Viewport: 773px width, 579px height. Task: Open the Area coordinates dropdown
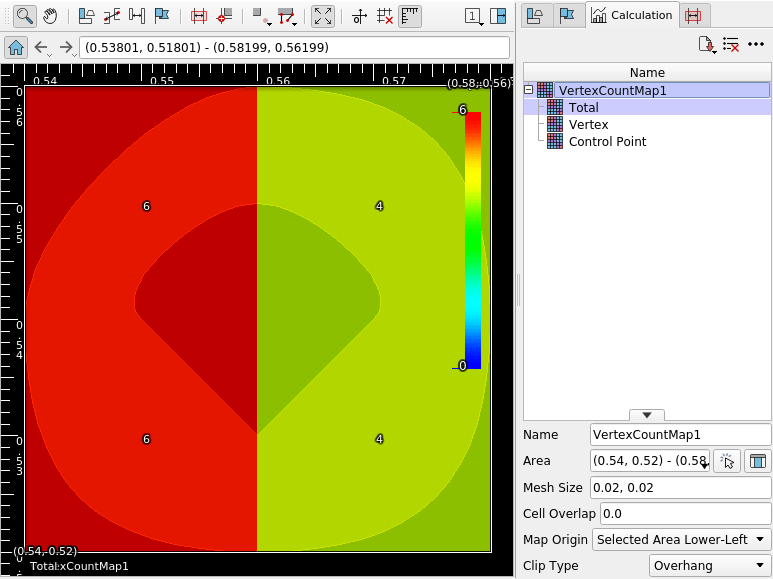pos(705,465)
